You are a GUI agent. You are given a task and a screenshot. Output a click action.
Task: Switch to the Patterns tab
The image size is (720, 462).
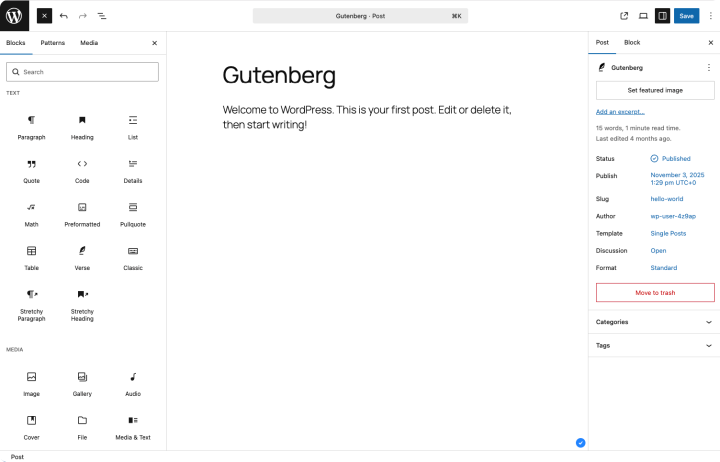tap(53, 43)
